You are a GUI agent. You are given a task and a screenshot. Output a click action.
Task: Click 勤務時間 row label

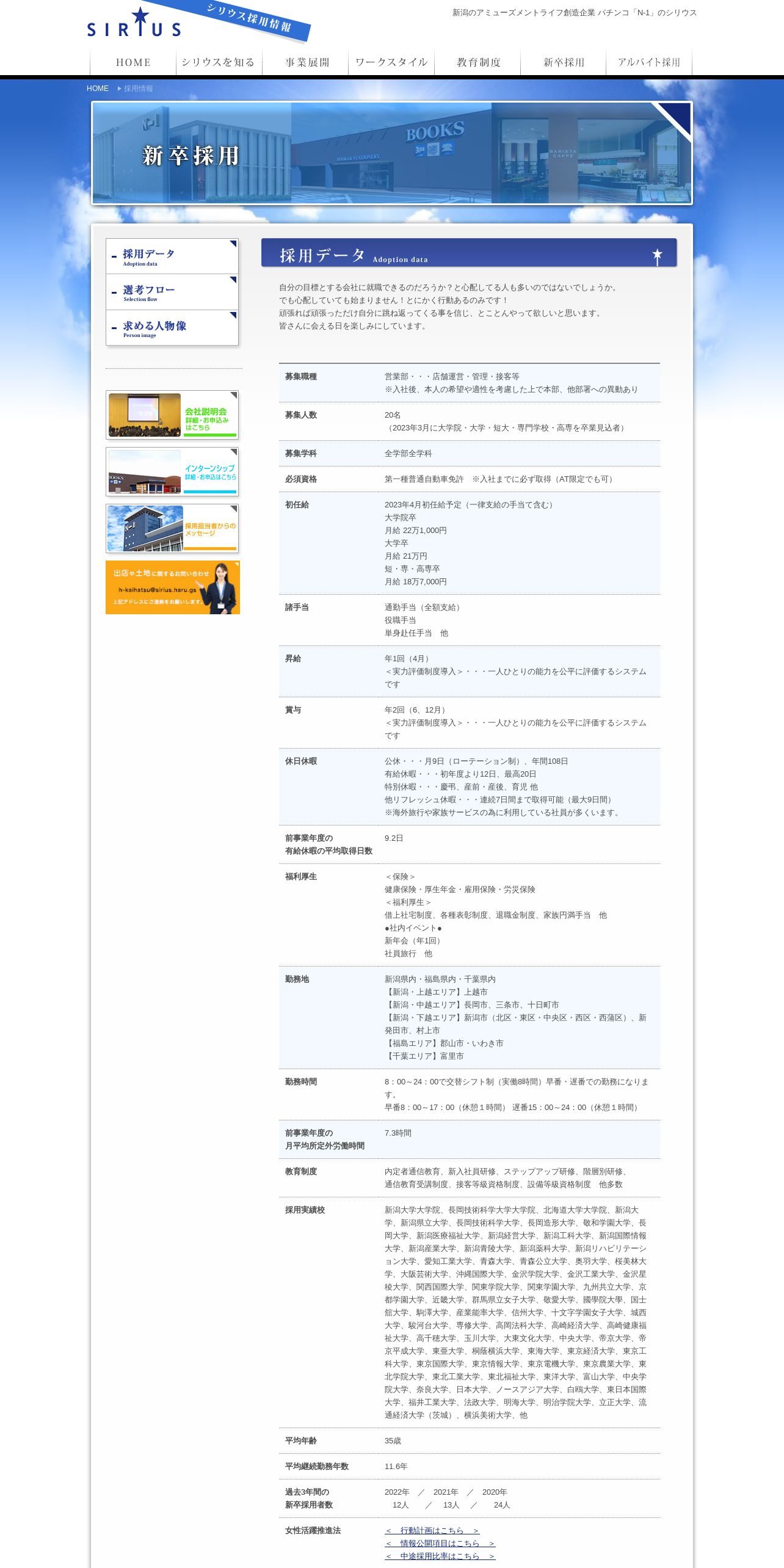point(301,1082)
